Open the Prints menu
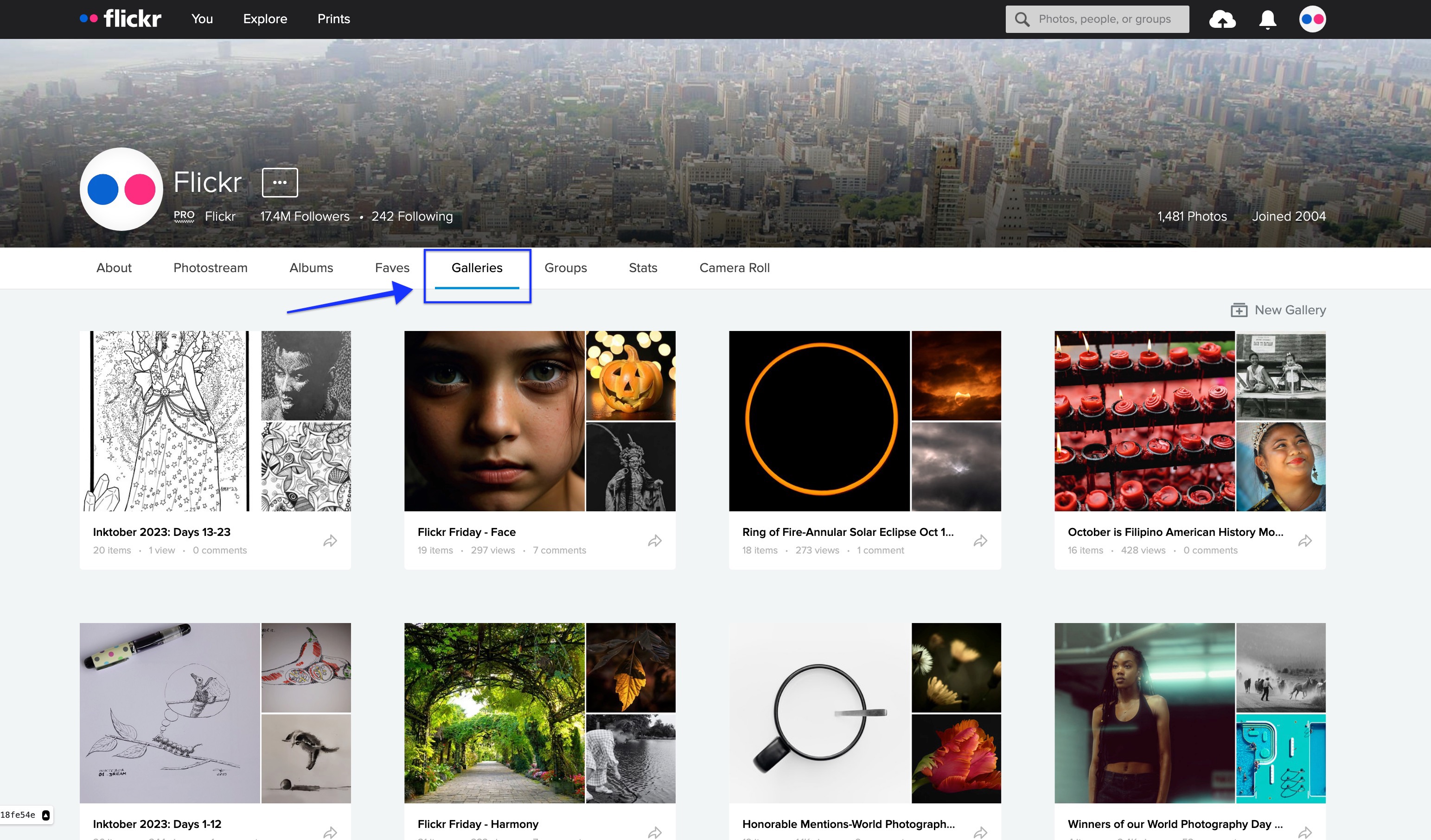The width and height of the screenshot is (1431, 840). coord(333,19)
